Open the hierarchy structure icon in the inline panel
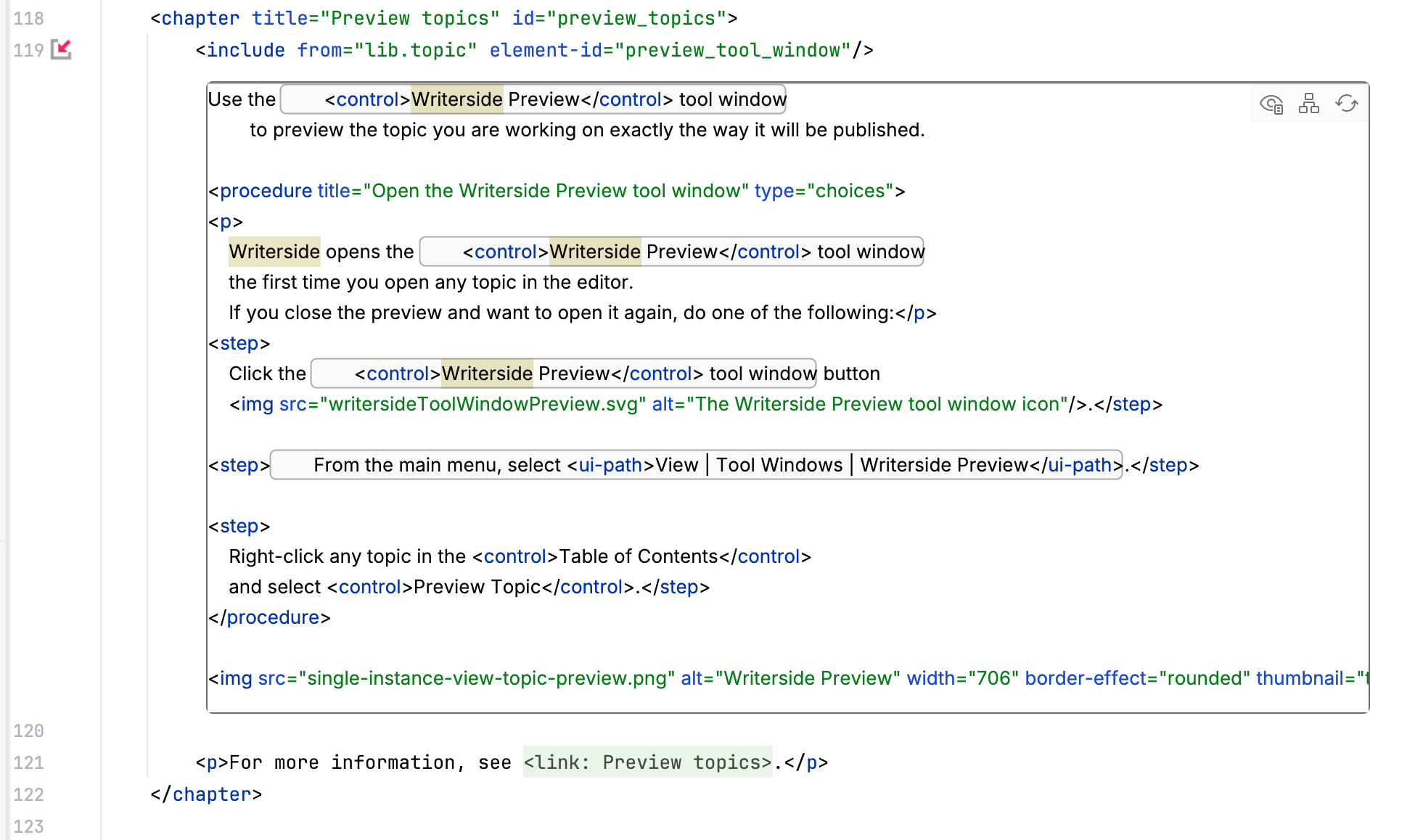The width and height of the screenshot is (1415, 840). click(x=1309, y=104)
